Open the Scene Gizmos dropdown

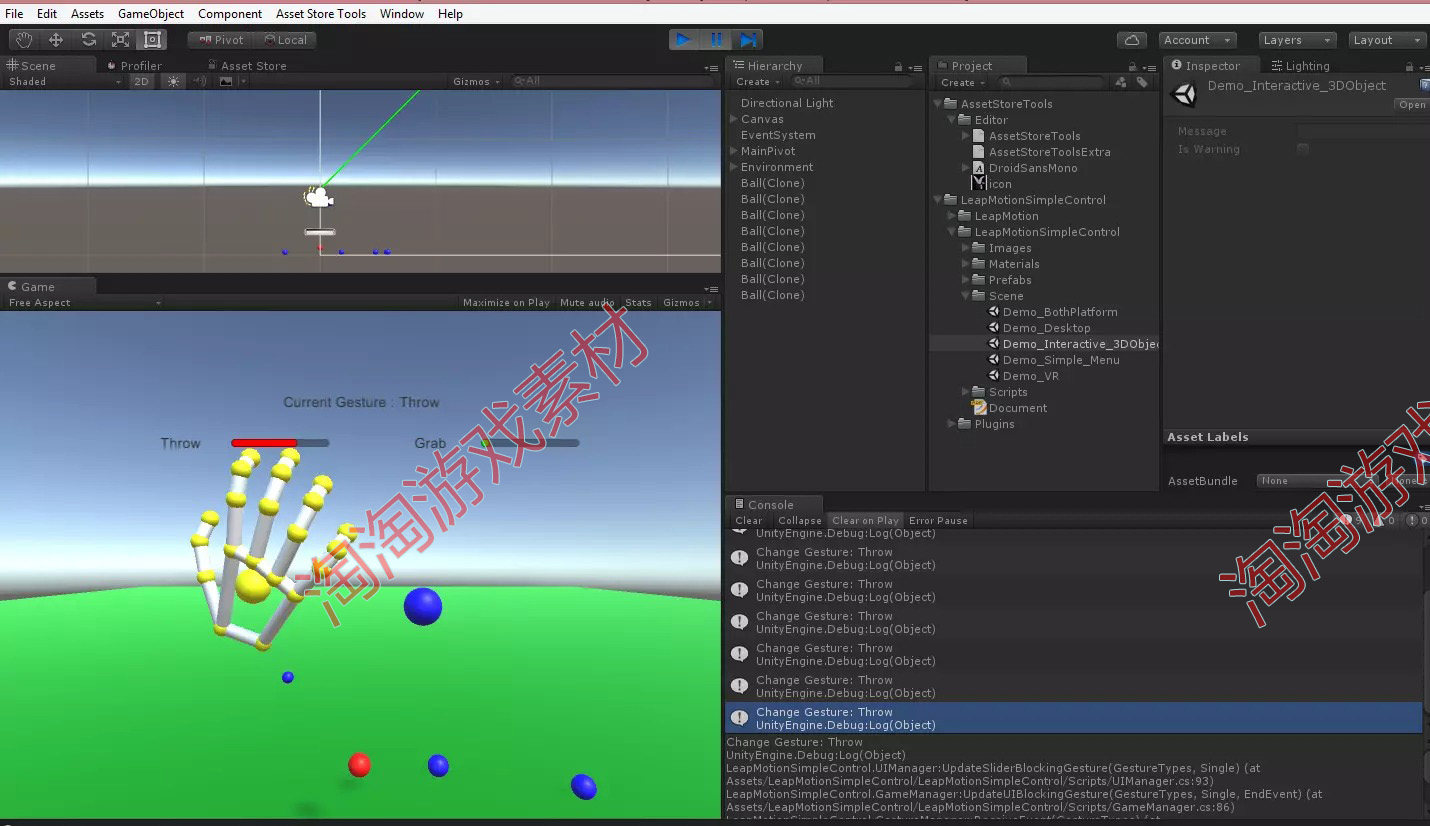point(476,81)
